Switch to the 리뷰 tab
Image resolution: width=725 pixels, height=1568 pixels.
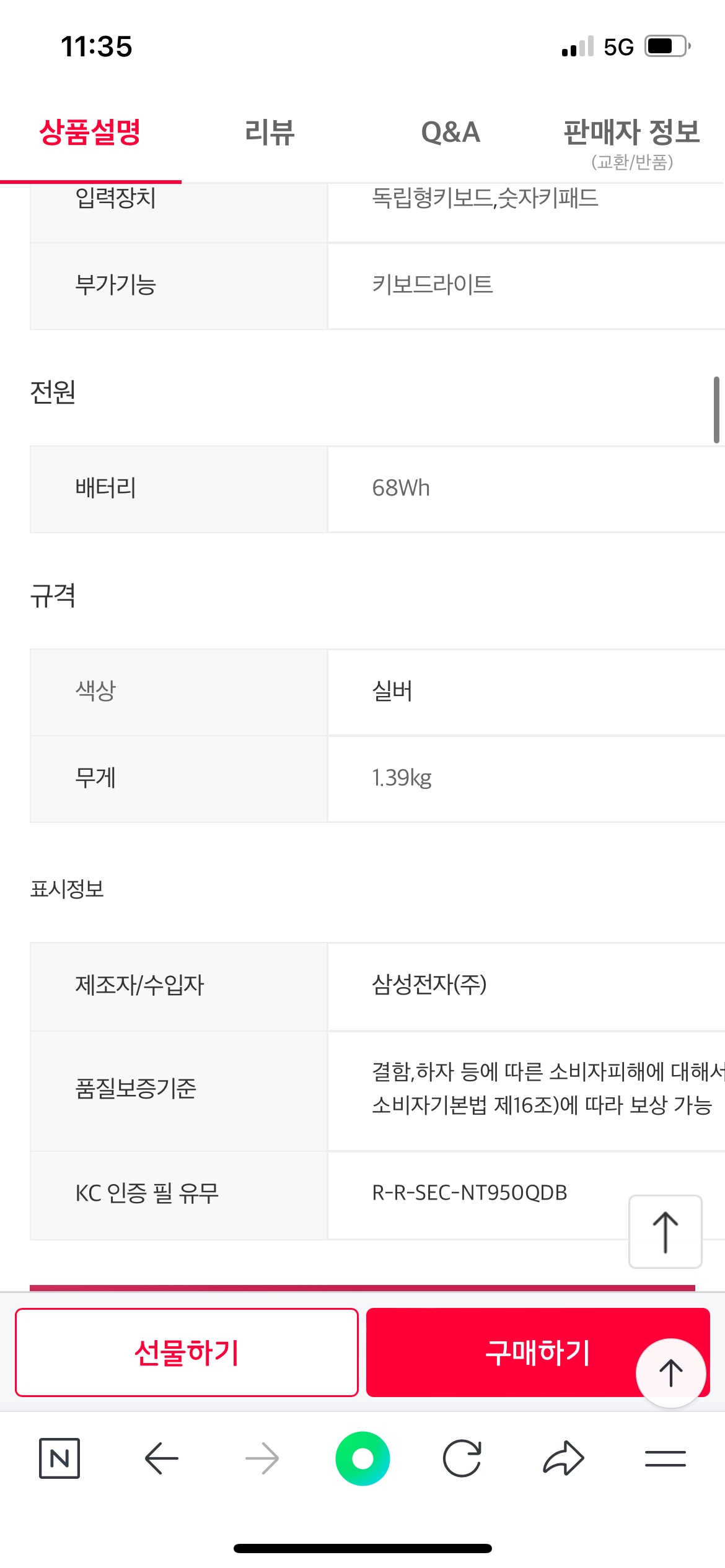tap(270, 133)
